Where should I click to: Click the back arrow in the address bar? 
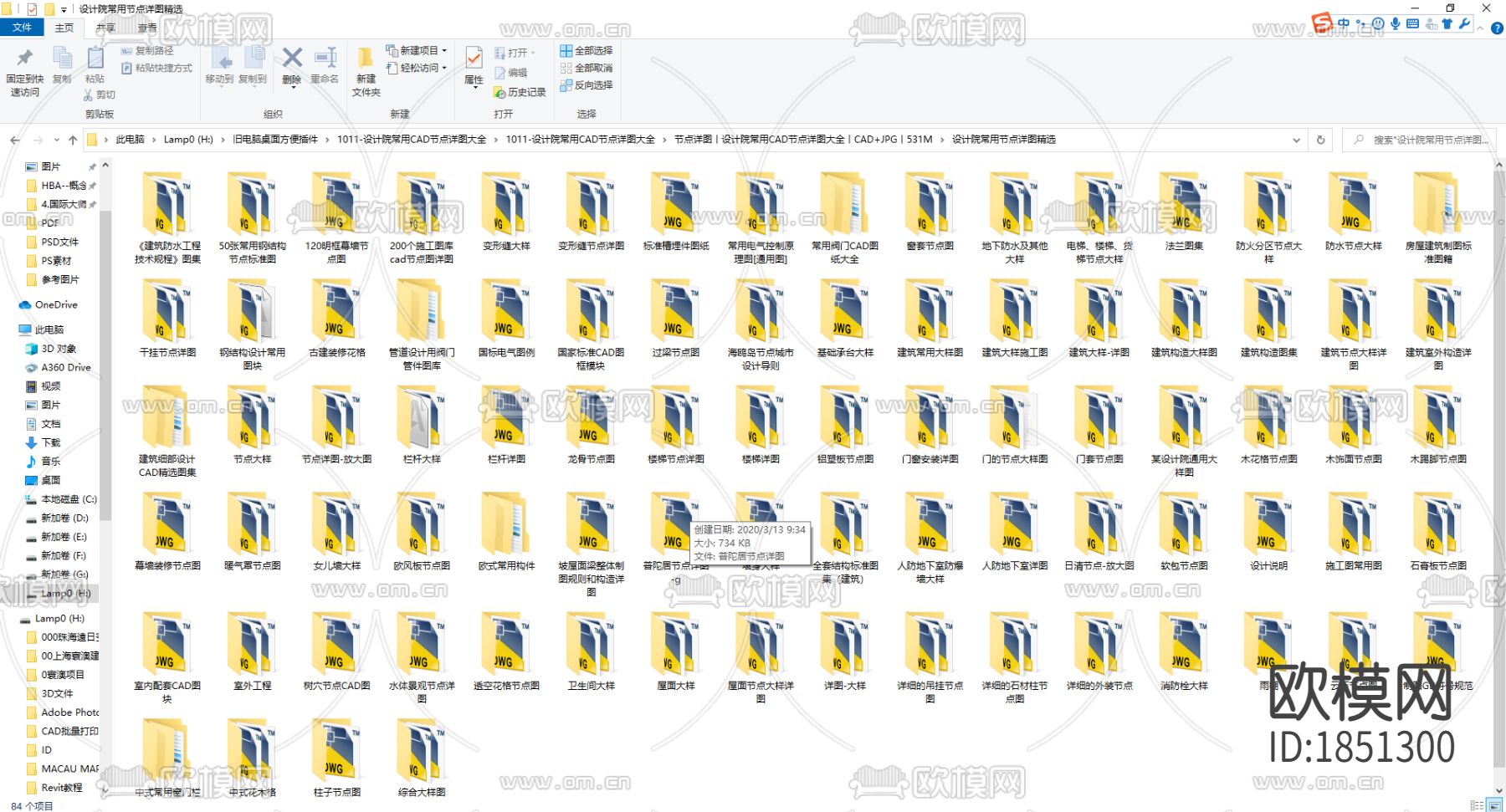tap(15, 140)
